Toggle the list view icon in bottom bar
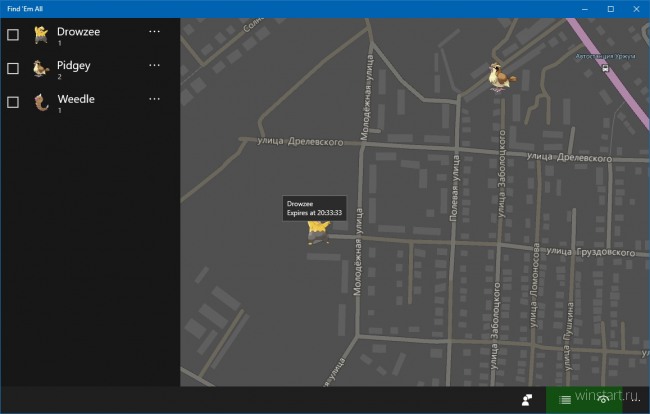Viewport: 650px width, 414px height. click(x=565, y=400)
